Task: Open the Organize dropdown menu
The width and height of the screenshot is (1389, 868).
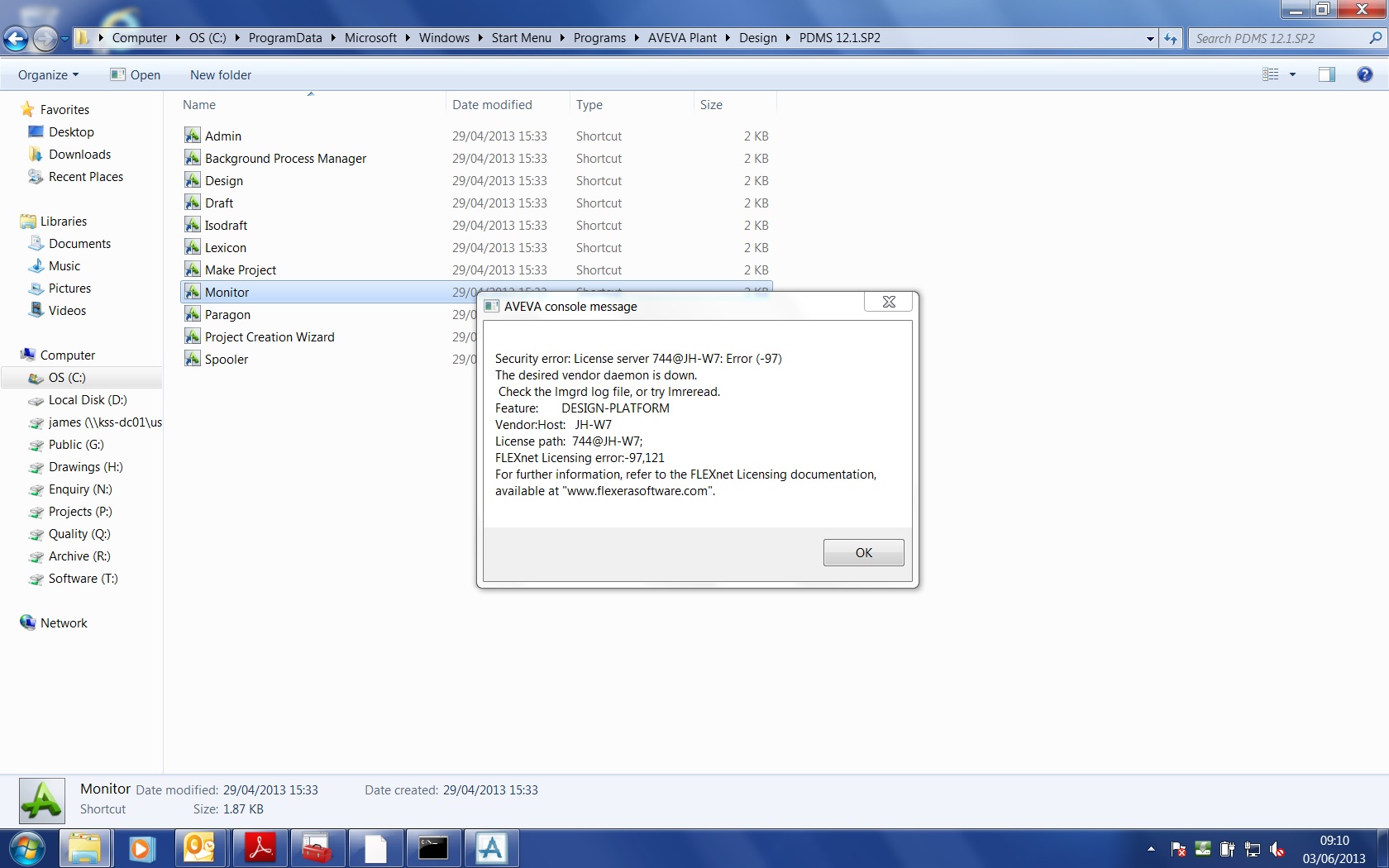Action: click(48, 74)
